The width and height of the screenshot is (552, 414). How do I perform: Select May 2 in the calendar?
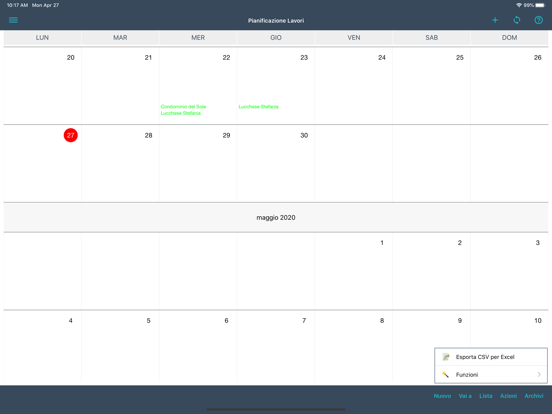[x=460, y=243]
